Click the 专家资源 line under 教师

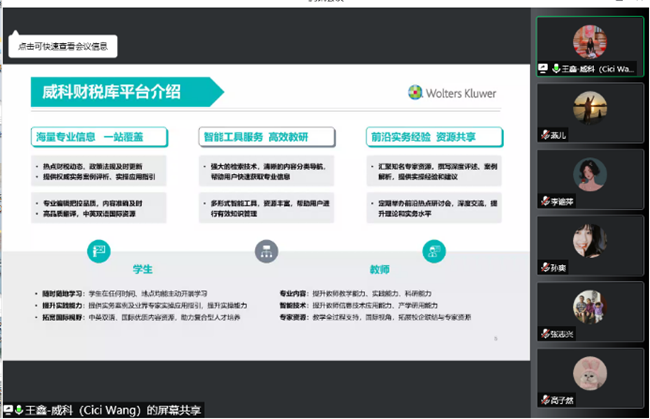point(375,317)
